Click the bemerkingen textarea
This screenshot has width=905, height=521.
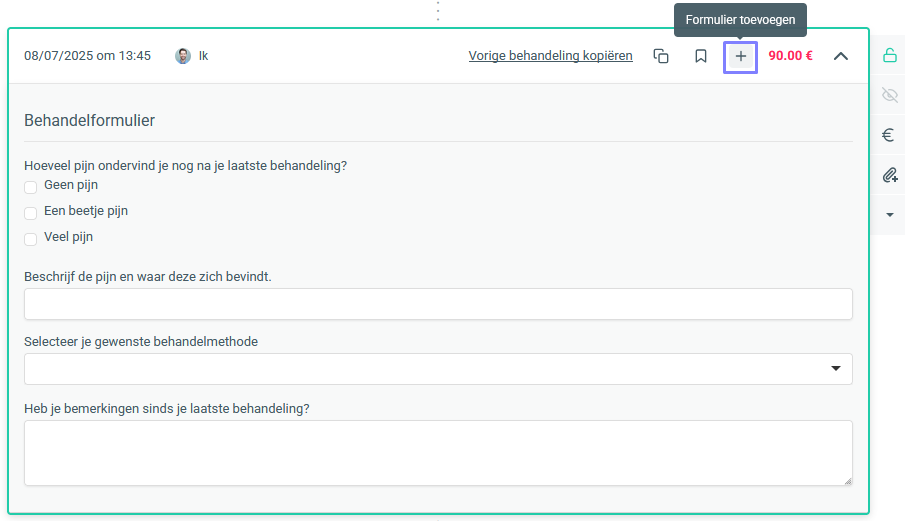(438, 453)
